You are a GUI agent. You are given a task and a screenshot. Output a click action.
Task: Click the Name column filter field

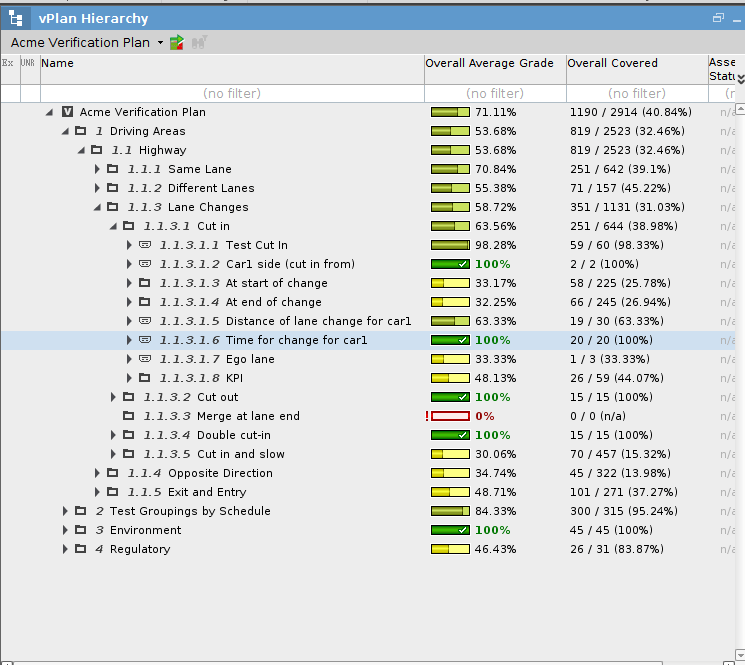231,93
